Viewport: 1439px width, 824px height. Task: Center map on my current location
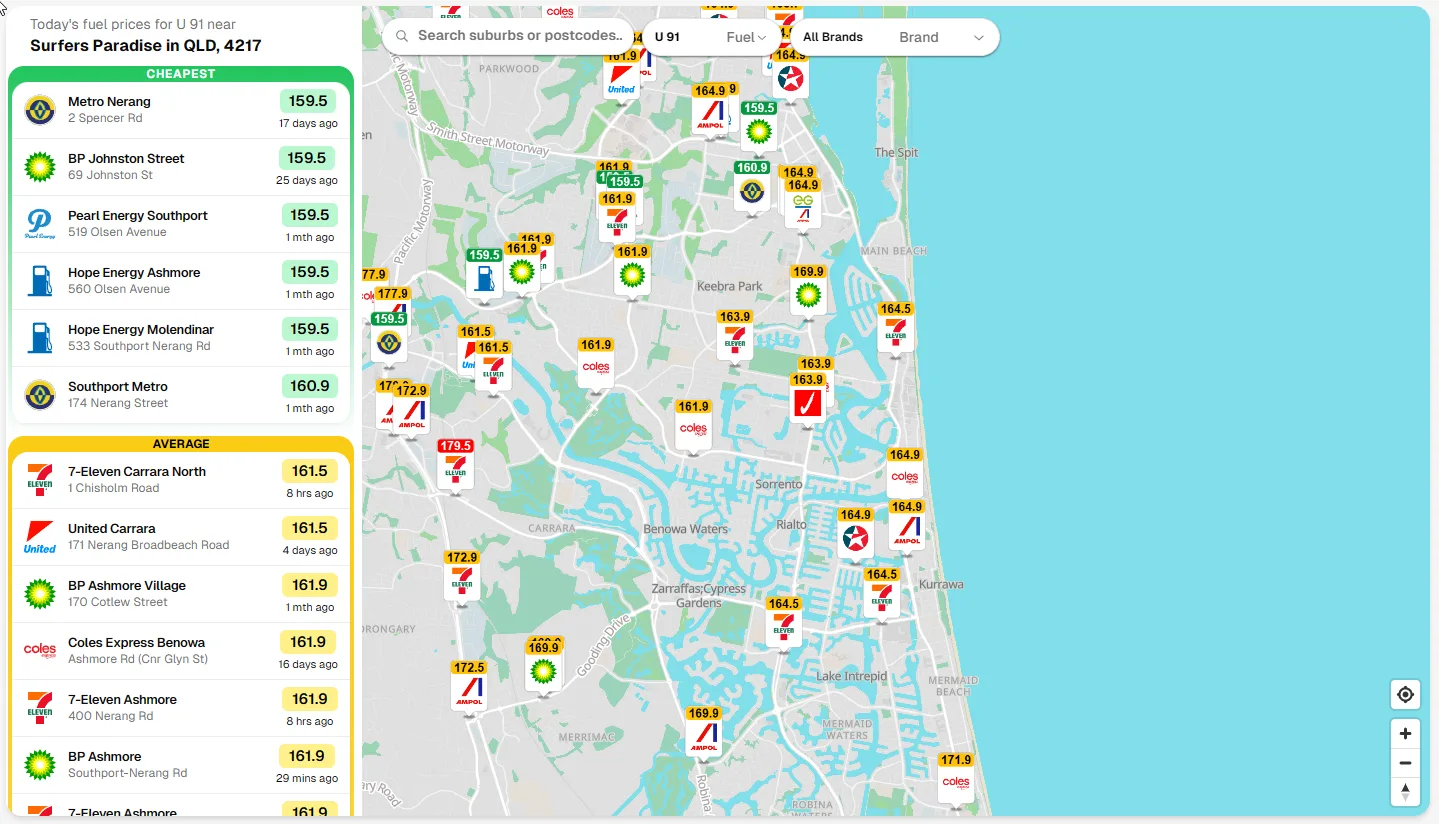[x=1405, y=694]
